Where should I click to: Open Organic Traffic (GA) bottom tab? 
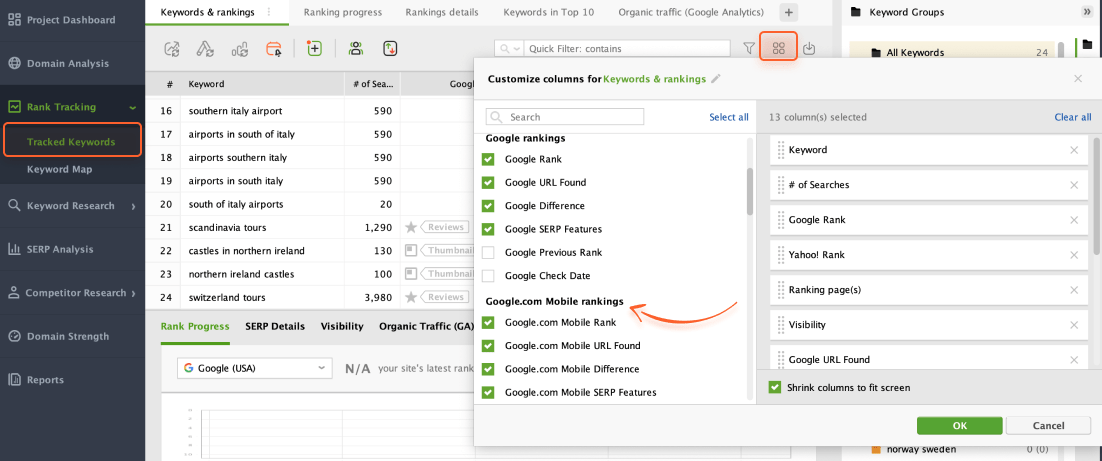427,326
